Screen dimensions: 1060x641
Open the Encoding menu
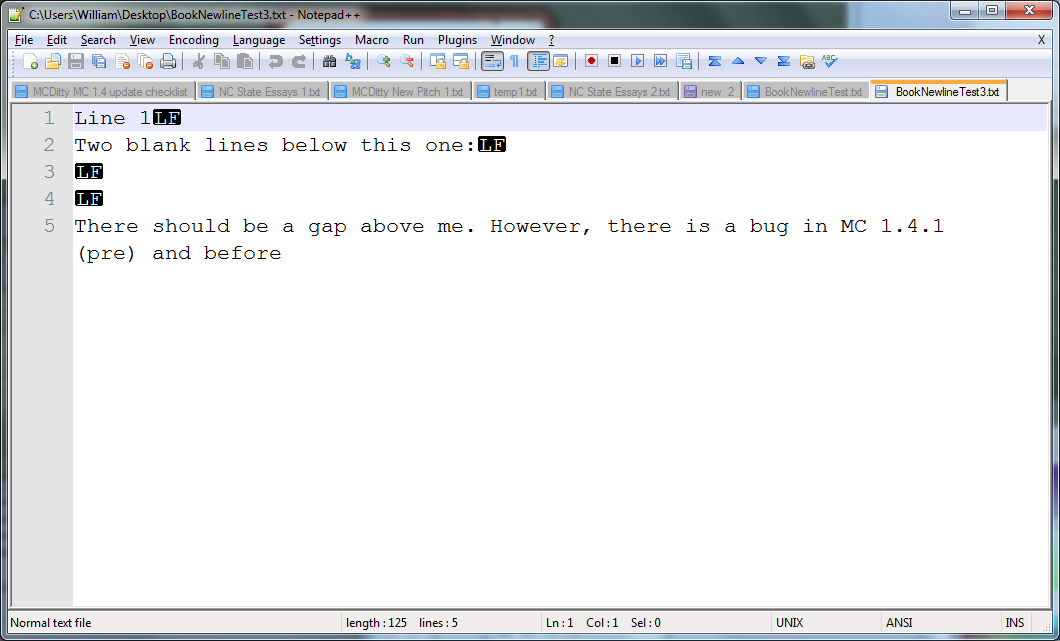(x=193, y=40)
